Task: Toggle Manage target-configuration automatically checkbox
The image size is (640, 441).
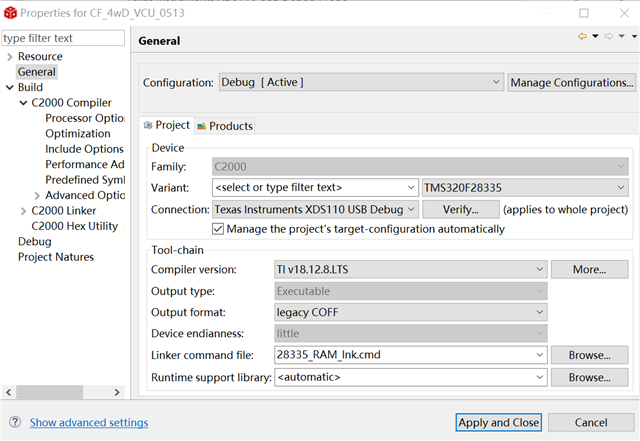Action: point(218,229)
